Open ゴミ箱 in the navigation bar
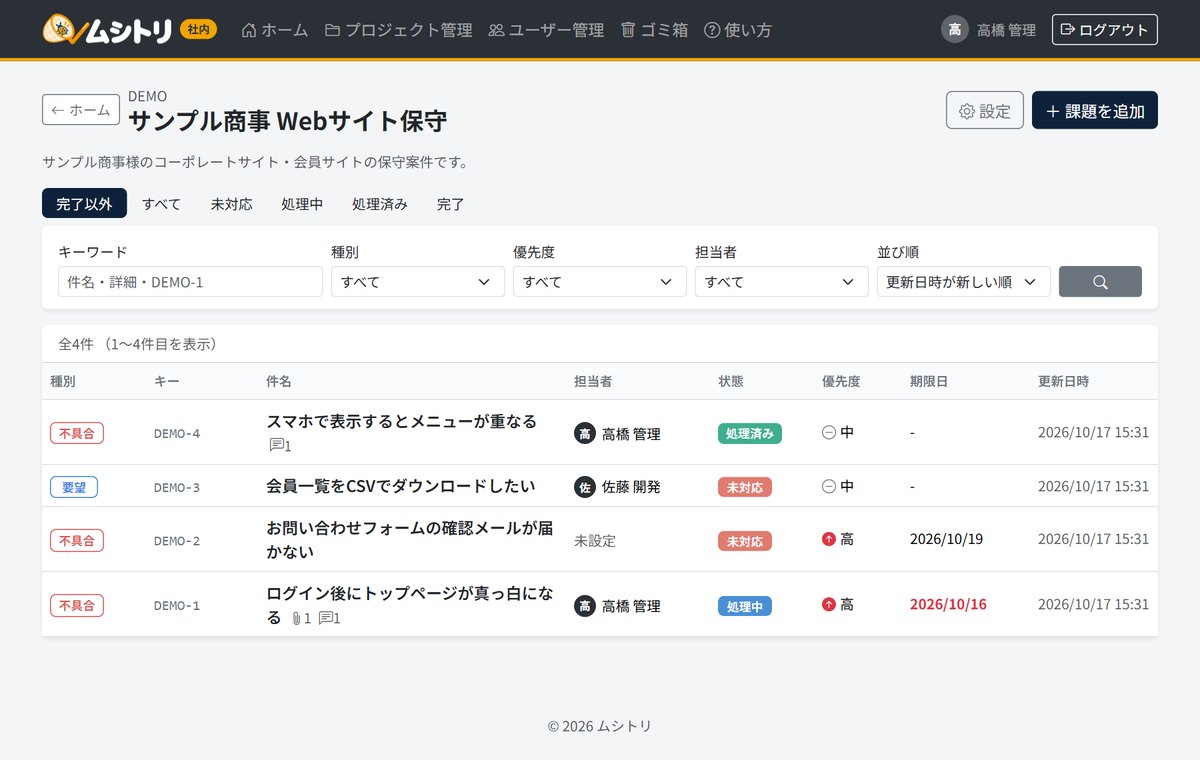Image resolution: width=1200 pixels, height=760 pixels. 654,30
